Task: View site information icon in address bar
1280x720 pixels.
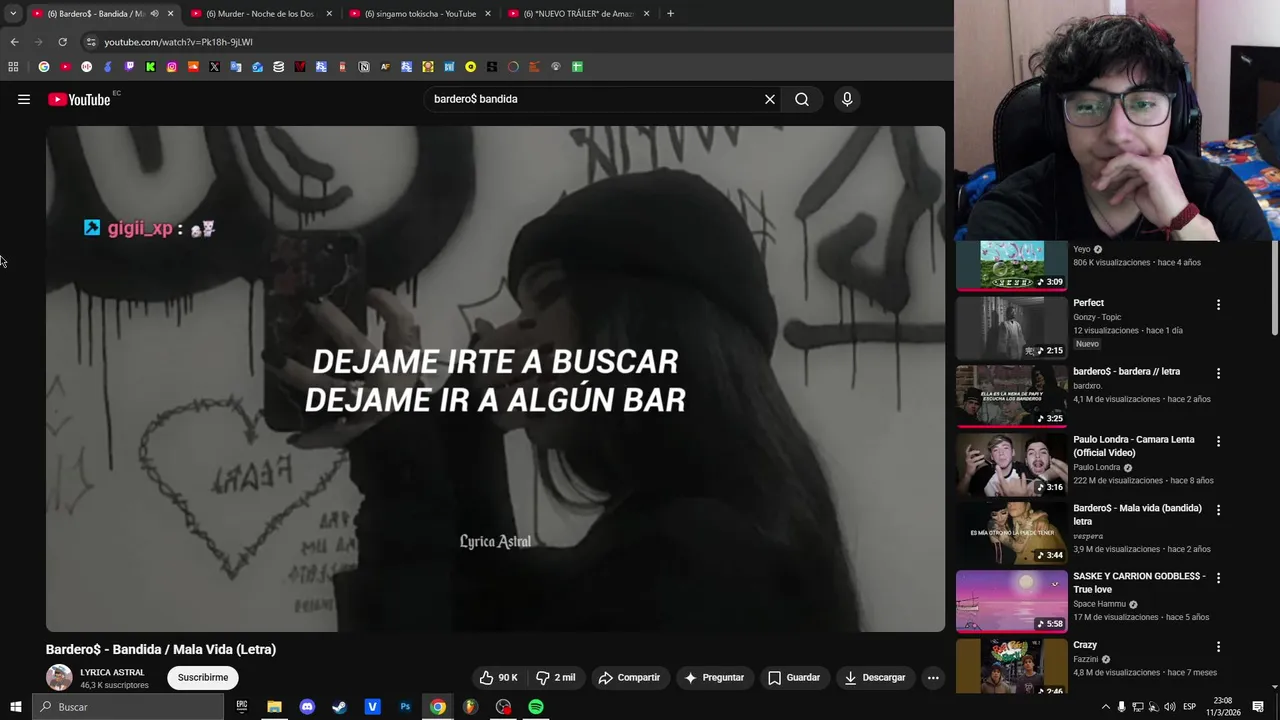Action: 91,42
